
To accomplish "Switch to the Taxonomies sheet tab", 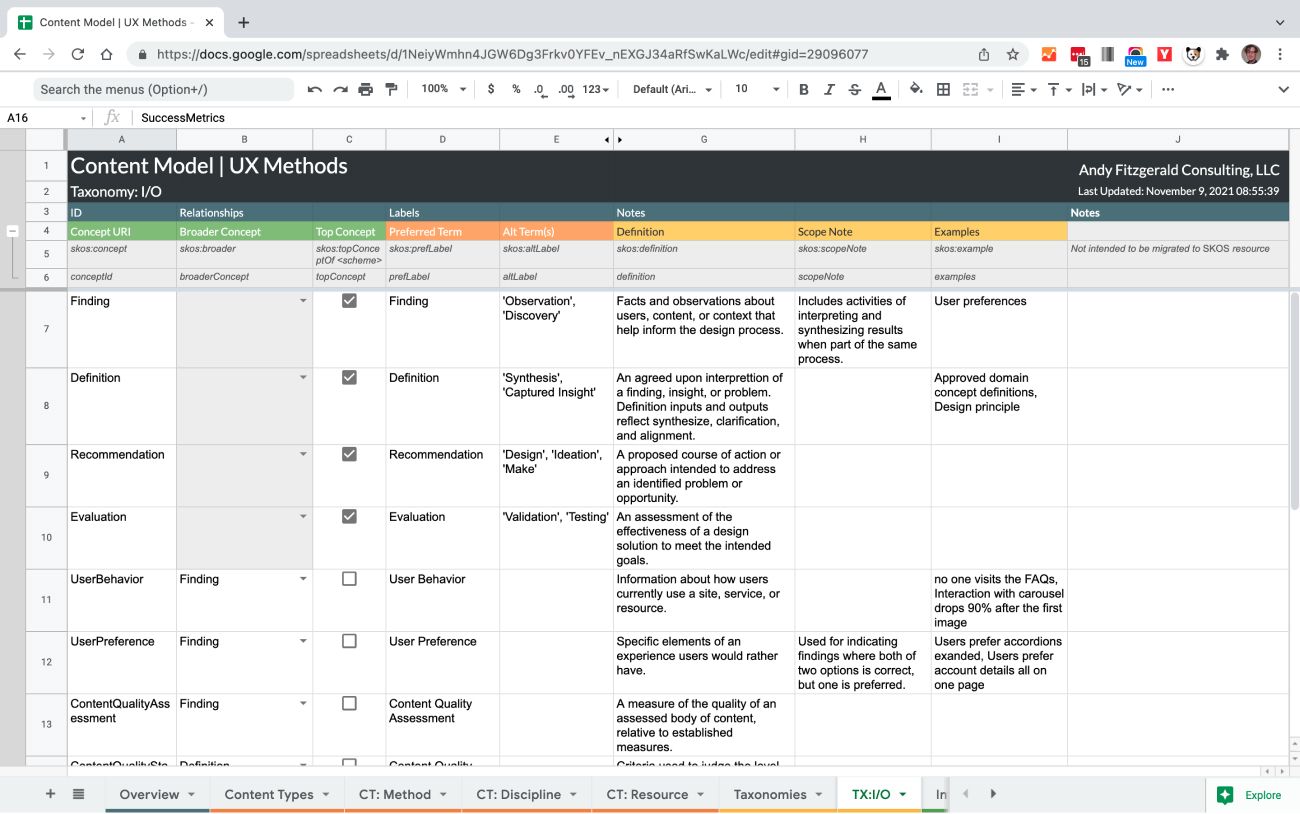I will (778, 795).
